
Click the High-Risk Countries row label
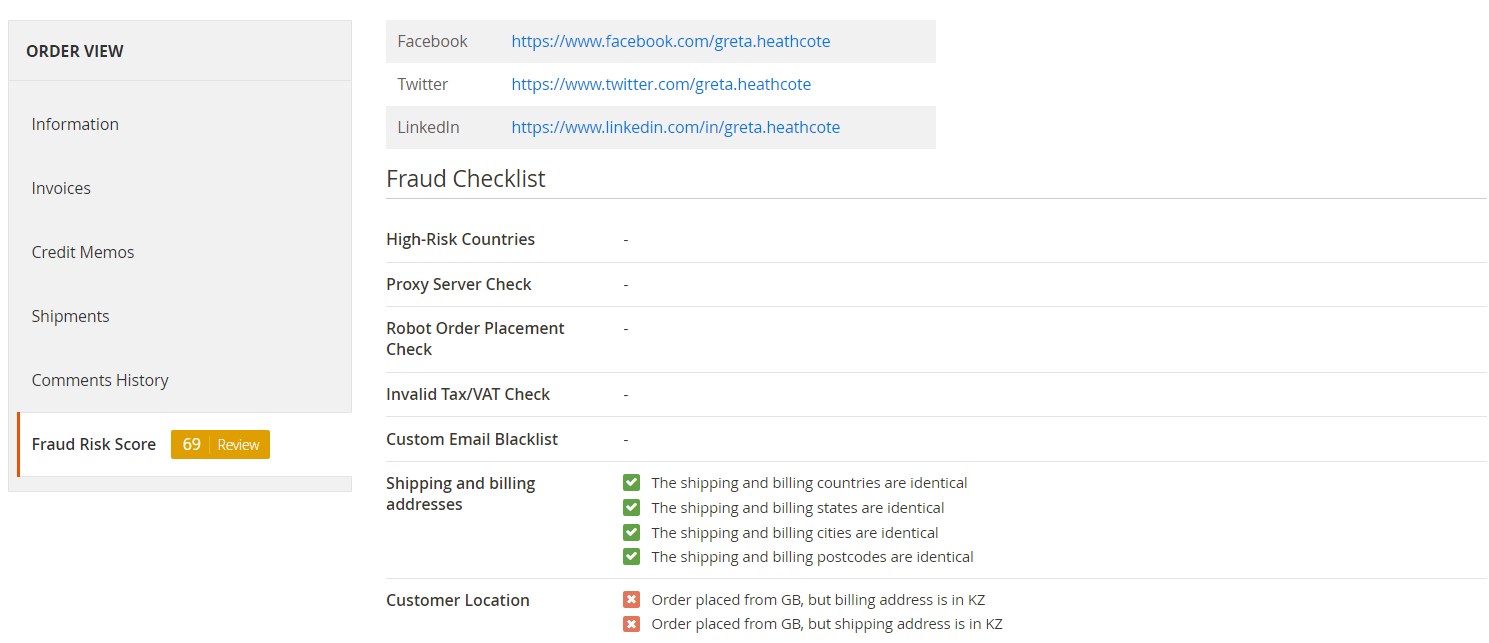pos(460,239)
